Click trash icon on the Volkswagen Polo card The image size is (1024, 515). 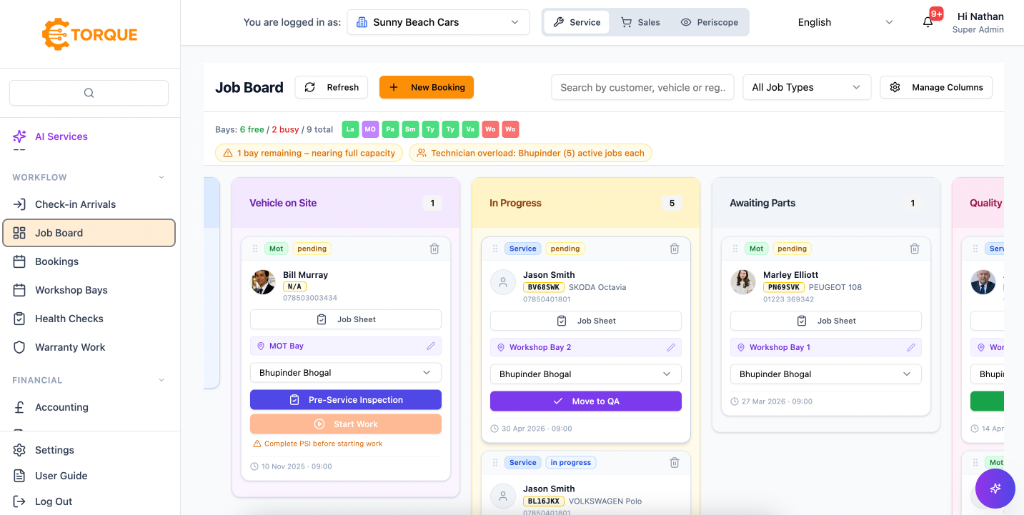675,462
